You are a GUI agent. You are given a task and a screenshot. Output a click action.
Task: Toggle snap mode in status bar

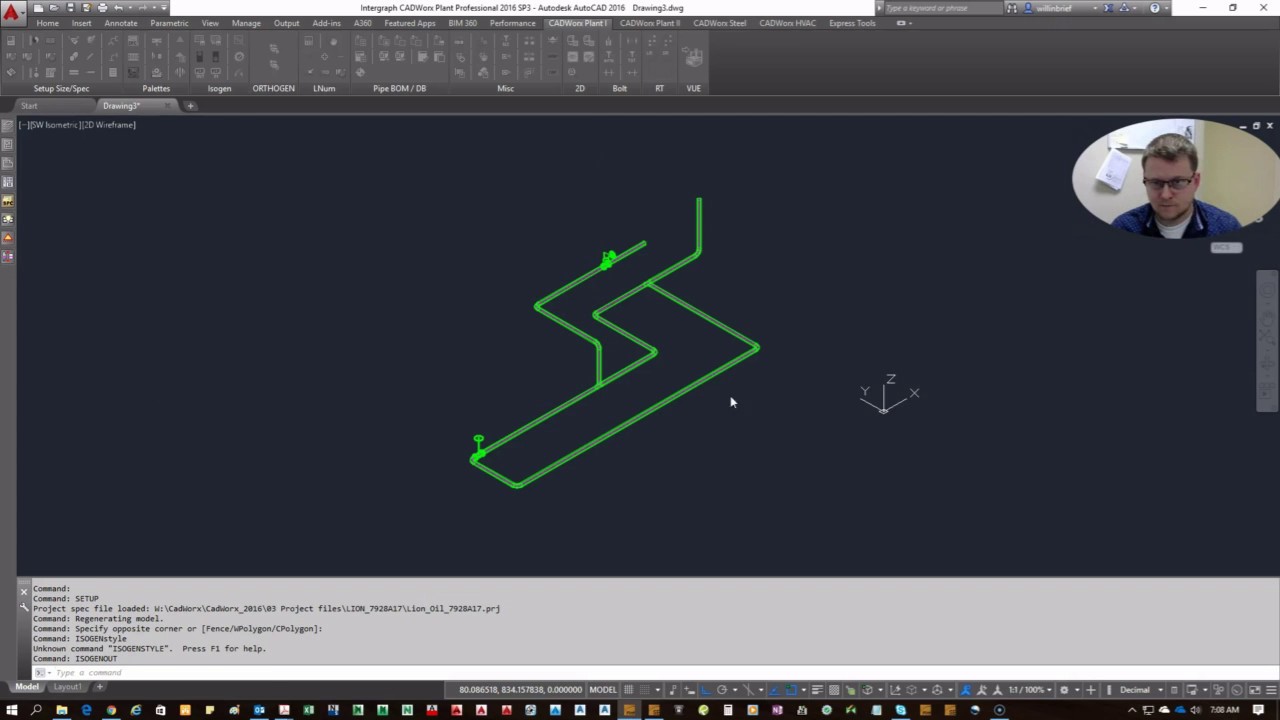(x=644, y=690)
